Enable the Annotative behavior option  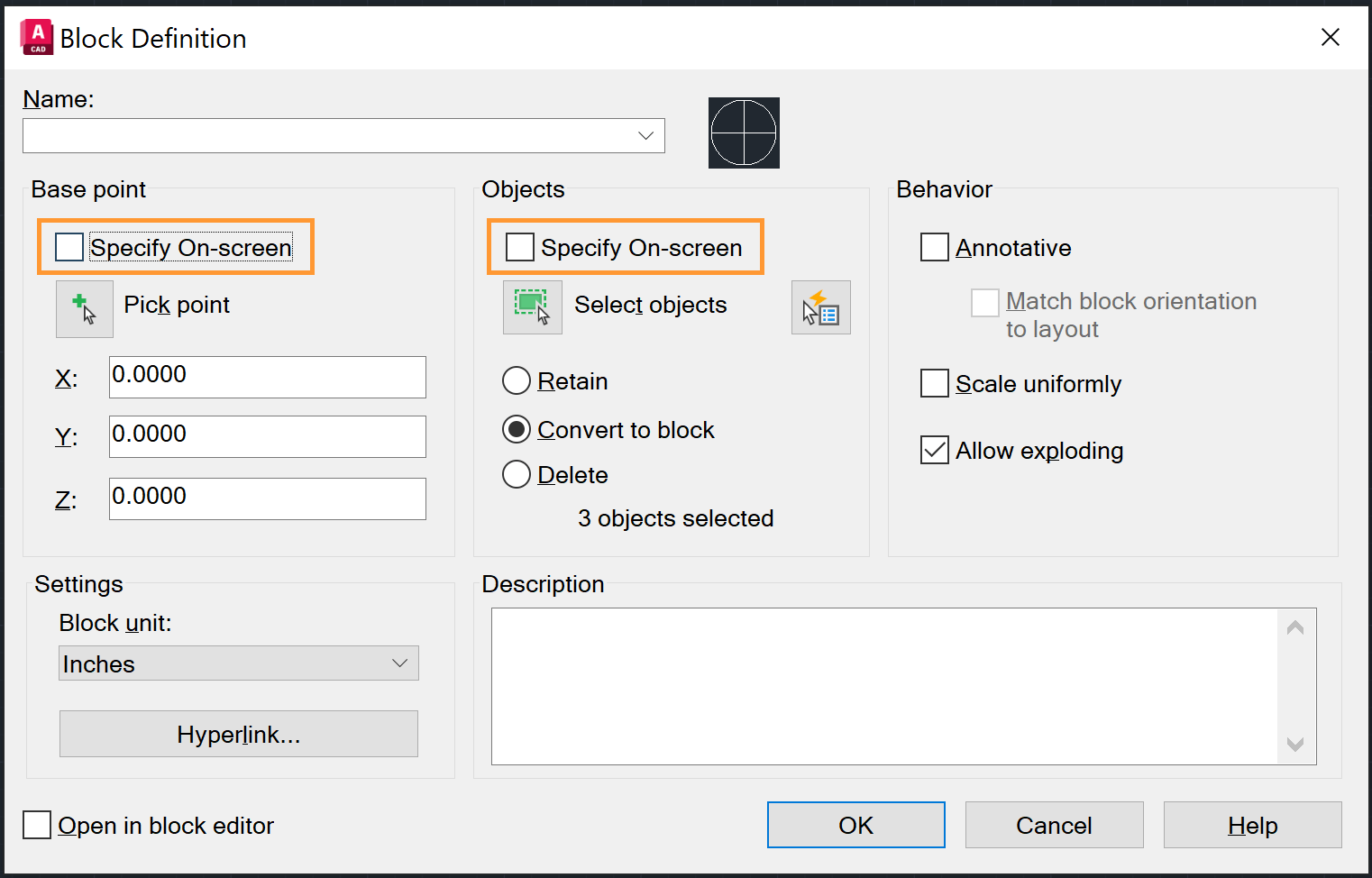(x=935, y=247)
